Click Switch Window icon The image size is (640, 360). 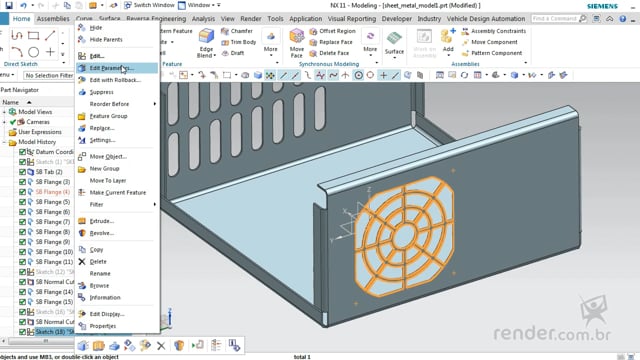tap(128, 5)
